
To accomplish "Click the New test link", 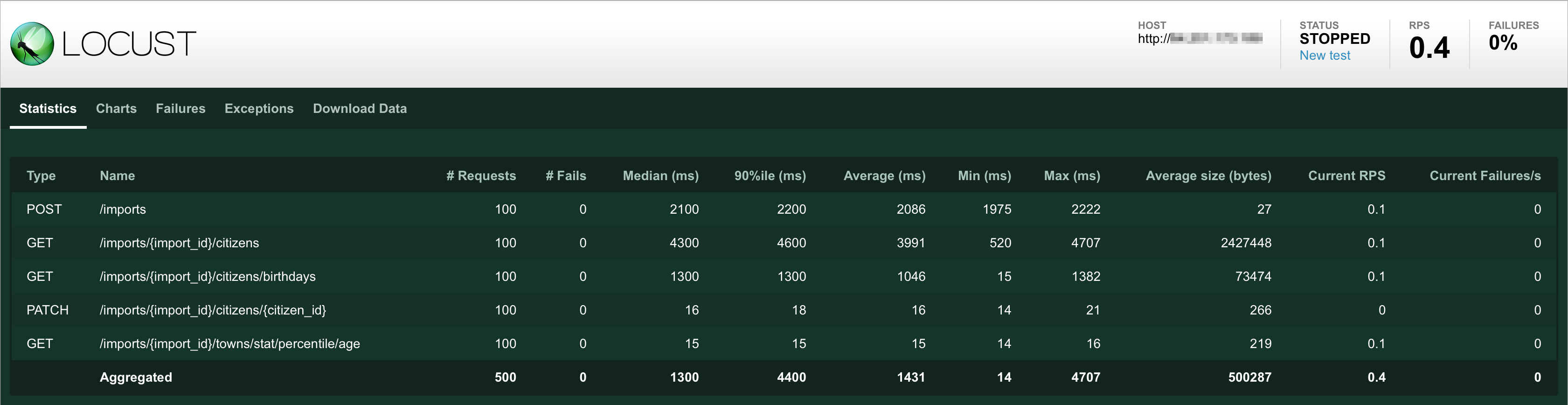I will pos(1325,56).
